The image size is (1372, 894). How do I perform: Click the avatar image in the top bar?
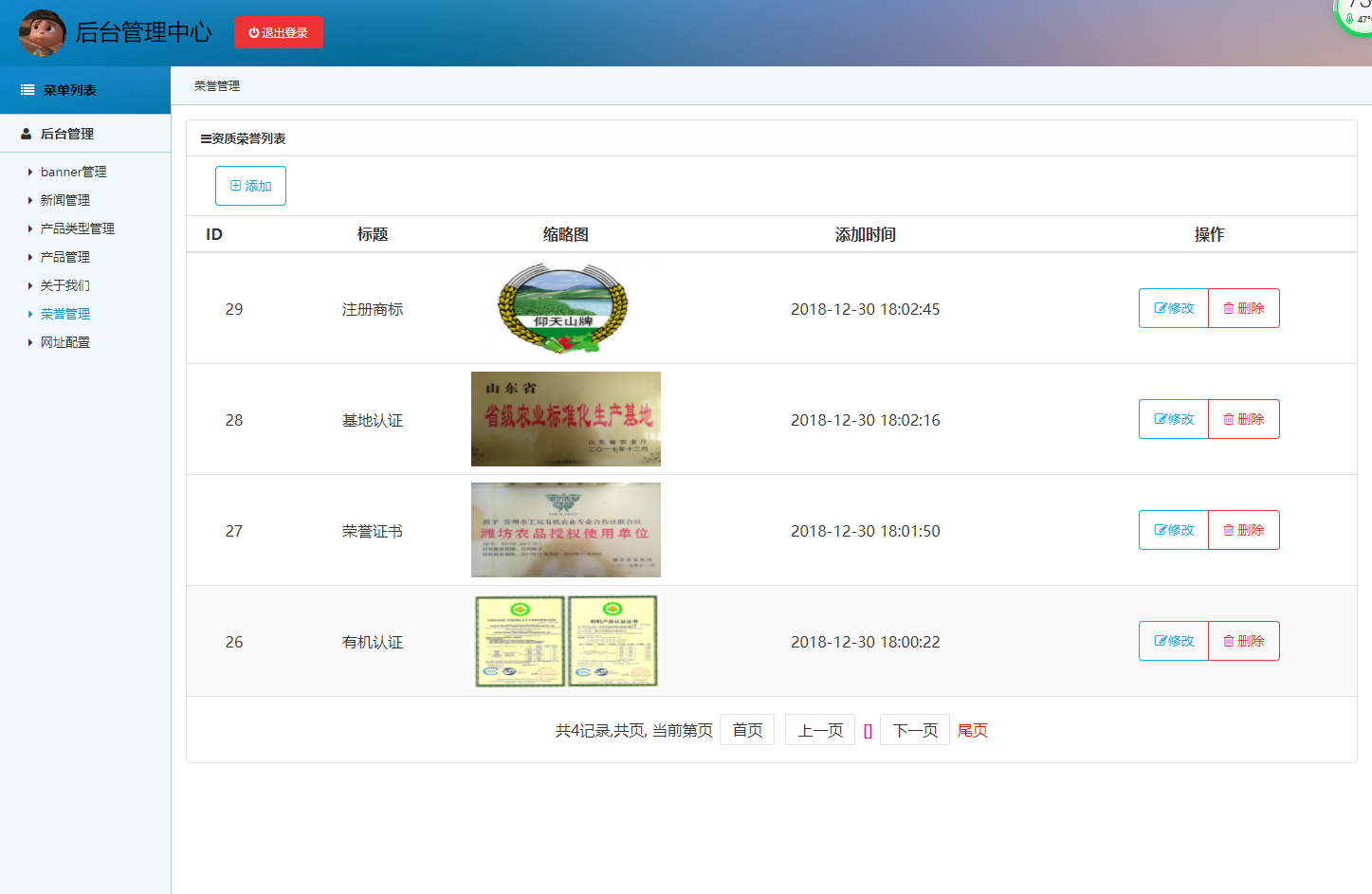point(42,32)
